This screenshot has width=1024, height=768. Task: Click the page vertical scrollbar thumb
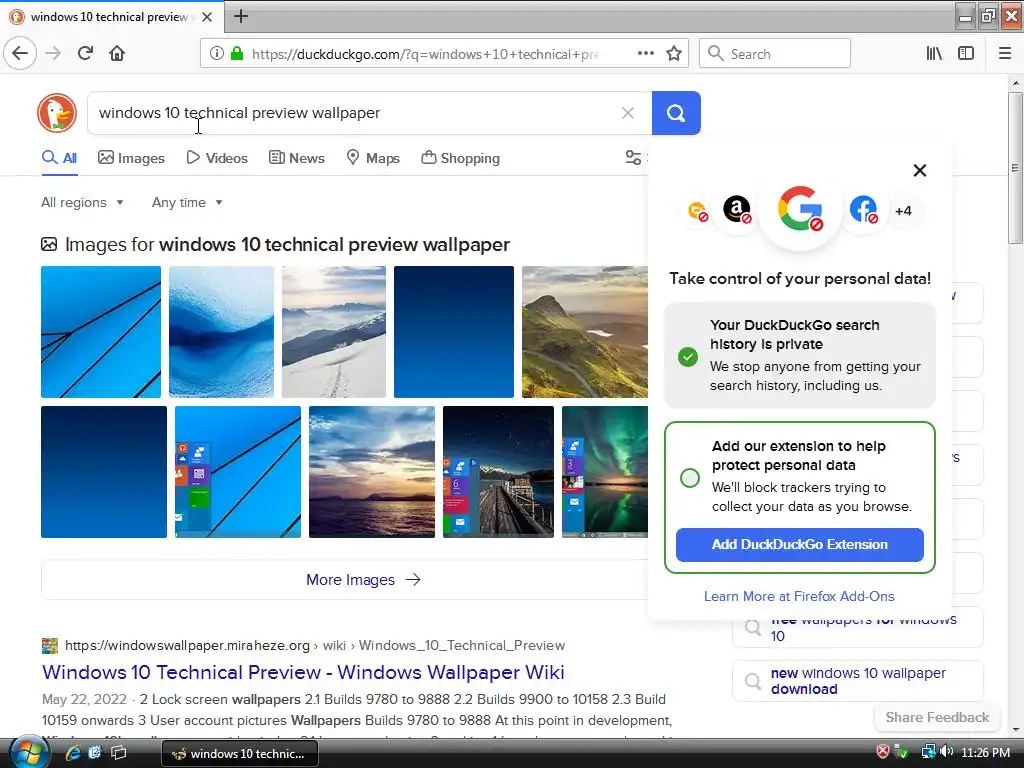tap(1015, 168)
